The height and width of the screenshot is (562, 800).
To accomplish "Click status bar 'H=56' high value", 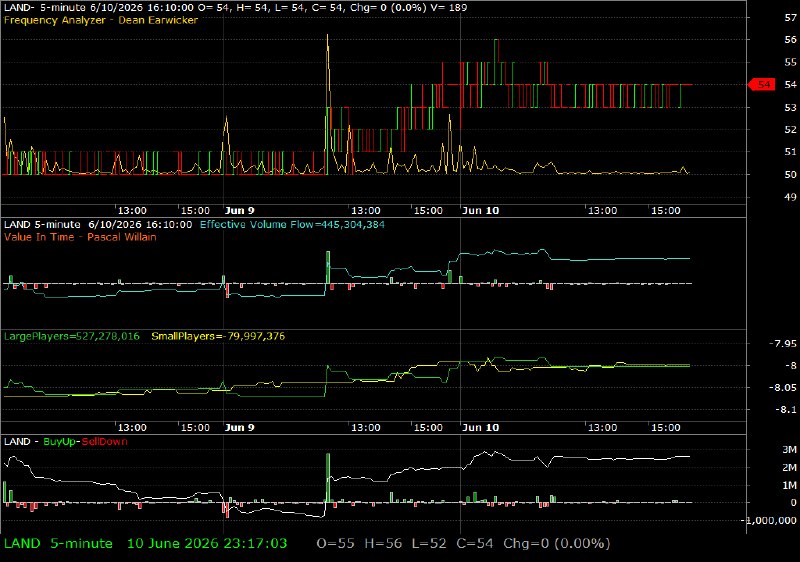I will tap(383, 544).
